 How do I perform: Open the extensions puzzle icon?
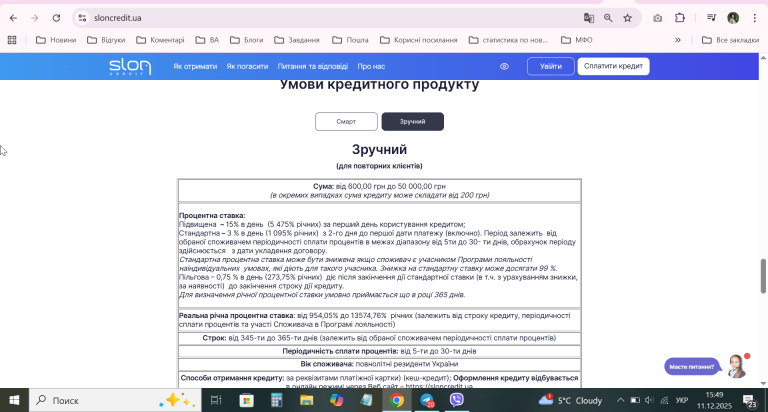pyautogui.click(x=679, y=18)
